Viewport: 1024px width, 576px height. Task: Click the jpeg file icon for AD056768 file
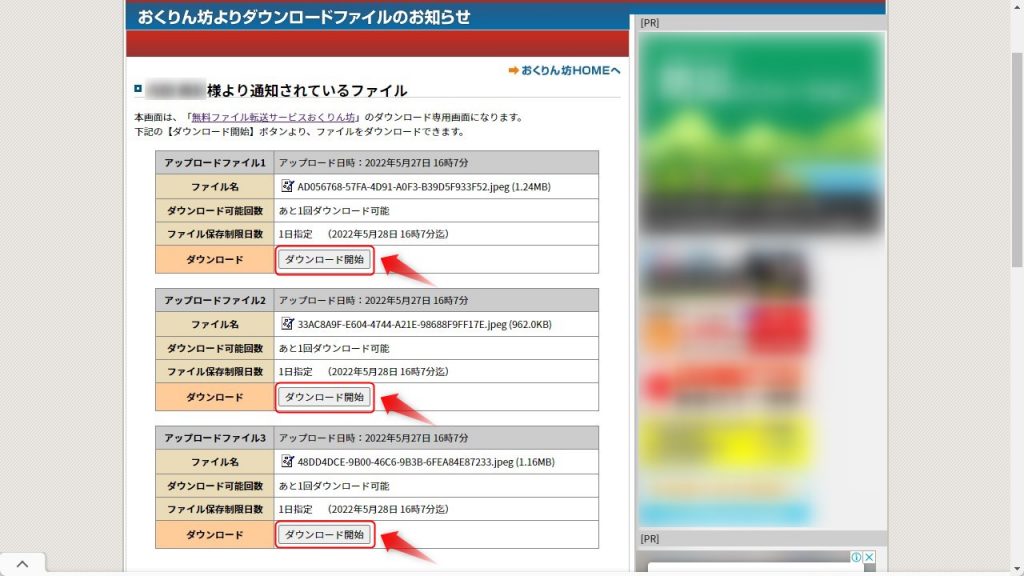coord(287,186)
